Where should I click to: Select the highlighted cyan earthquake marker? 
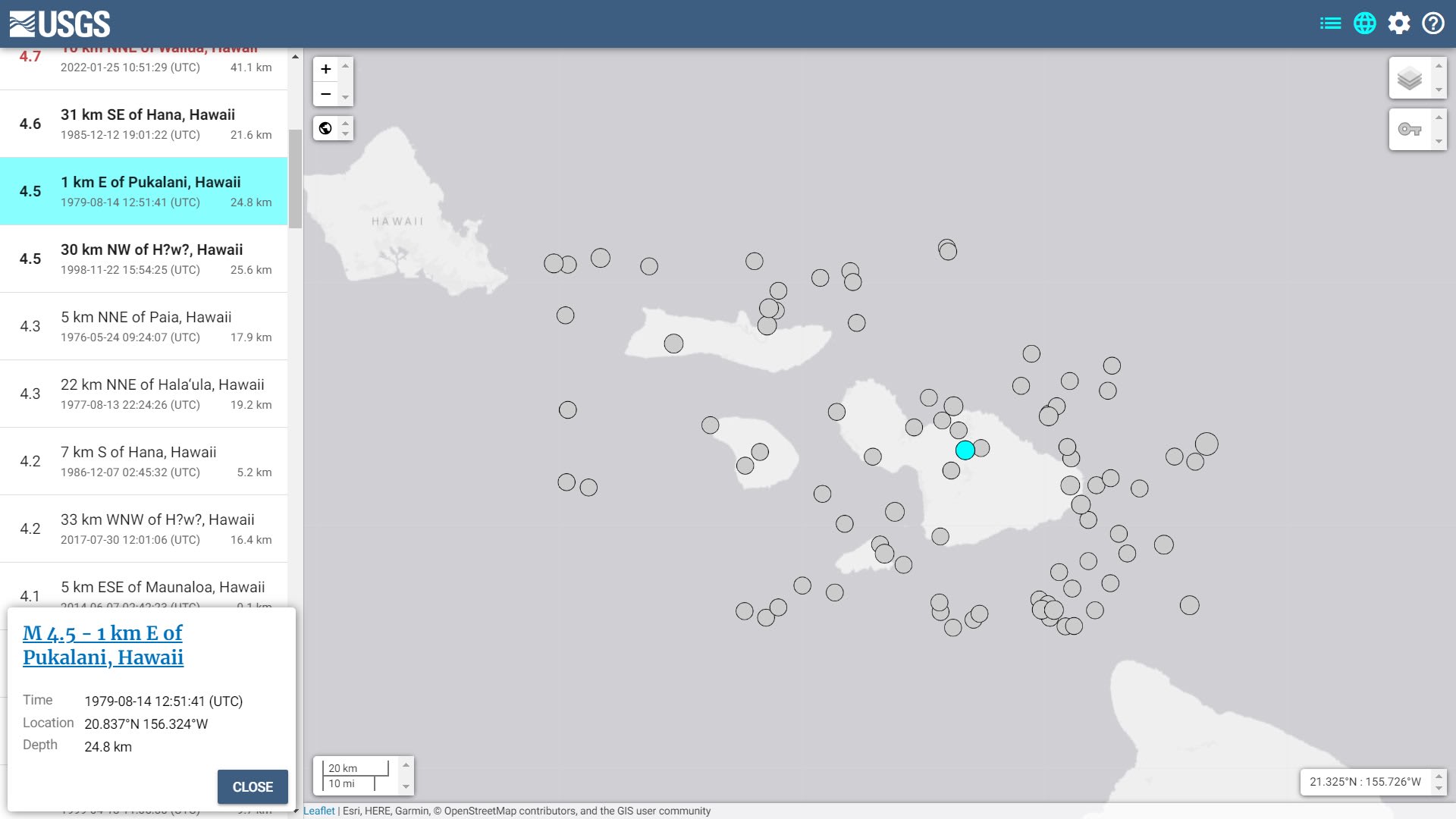[x=965, y=450]
